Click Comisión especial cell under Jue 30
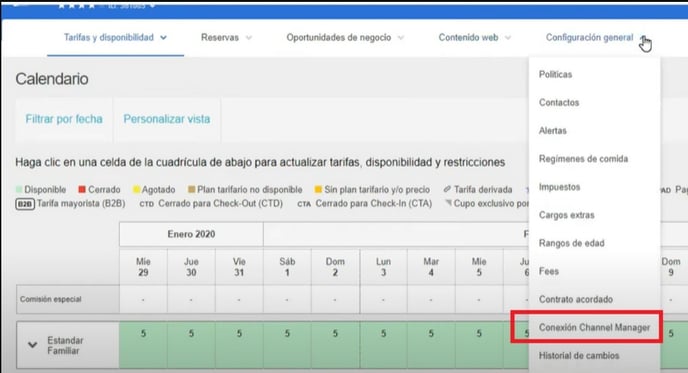 [x=191, y=299]
